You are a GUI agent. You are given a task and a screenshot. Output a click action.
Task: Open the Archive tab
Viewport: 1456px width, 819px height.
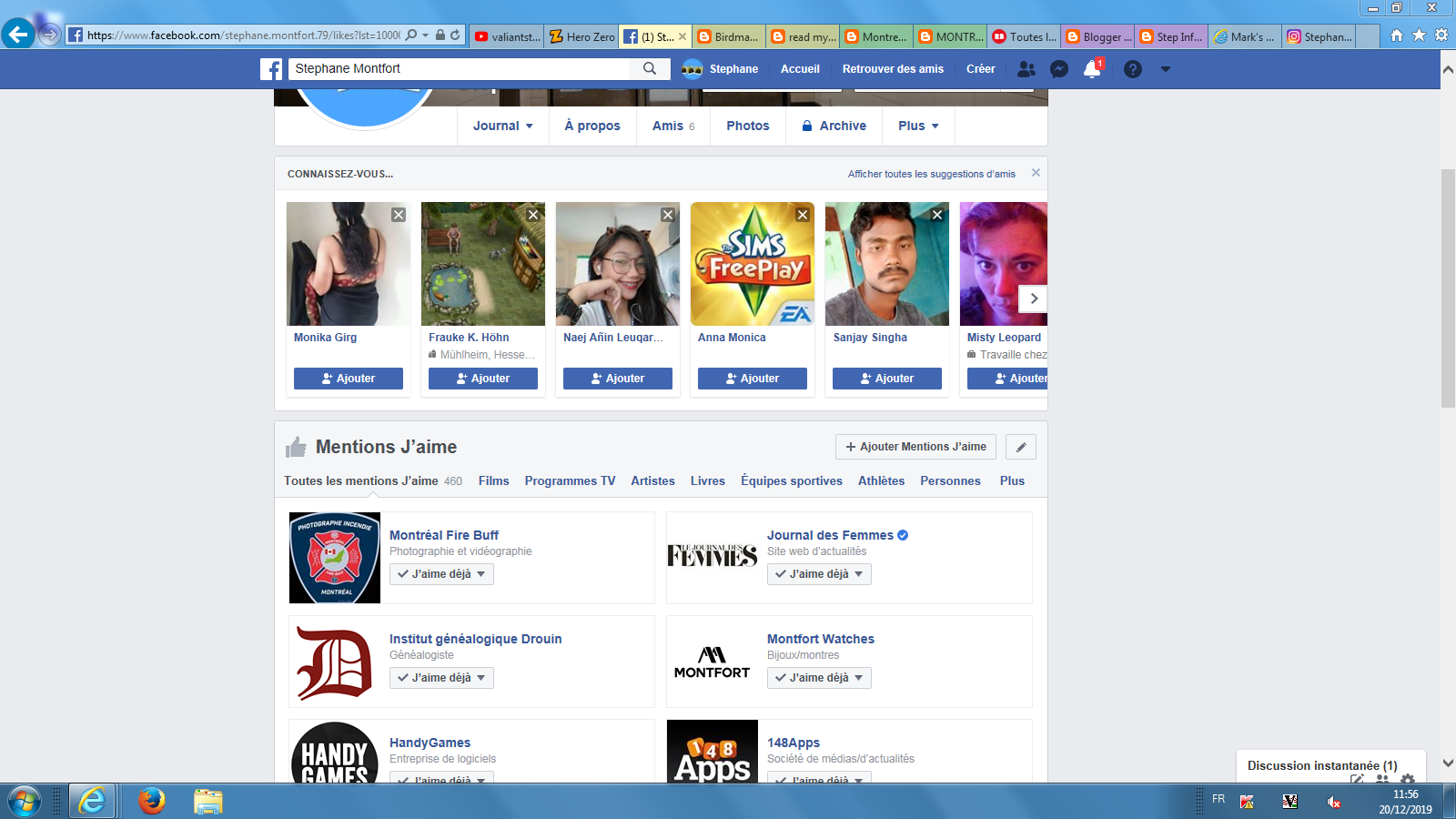[x=834, y=126]
